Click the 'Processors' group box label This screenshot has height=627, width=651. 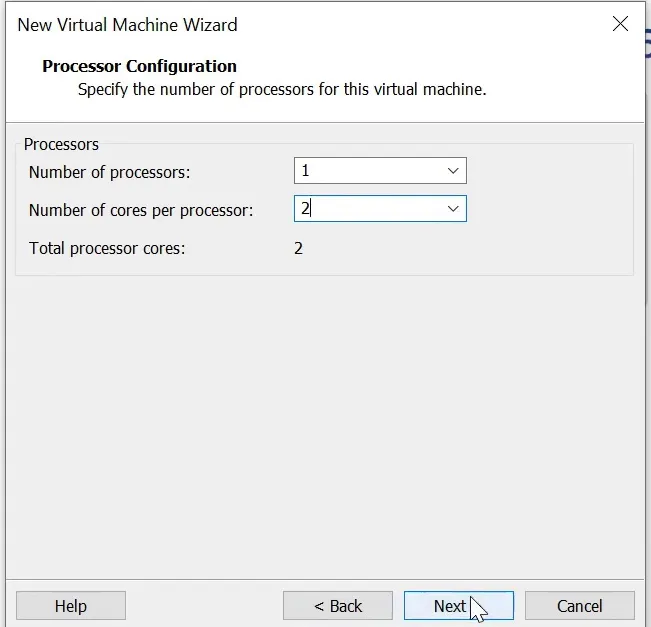coord(61,144)
